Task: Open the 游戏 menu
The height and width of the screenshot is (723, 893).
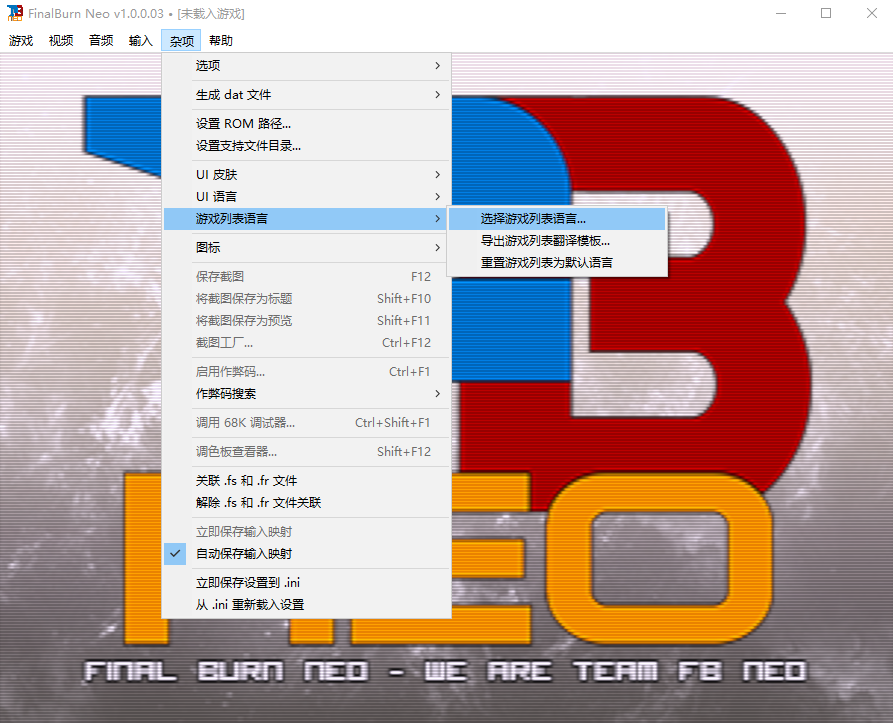Action: (21, 40)
